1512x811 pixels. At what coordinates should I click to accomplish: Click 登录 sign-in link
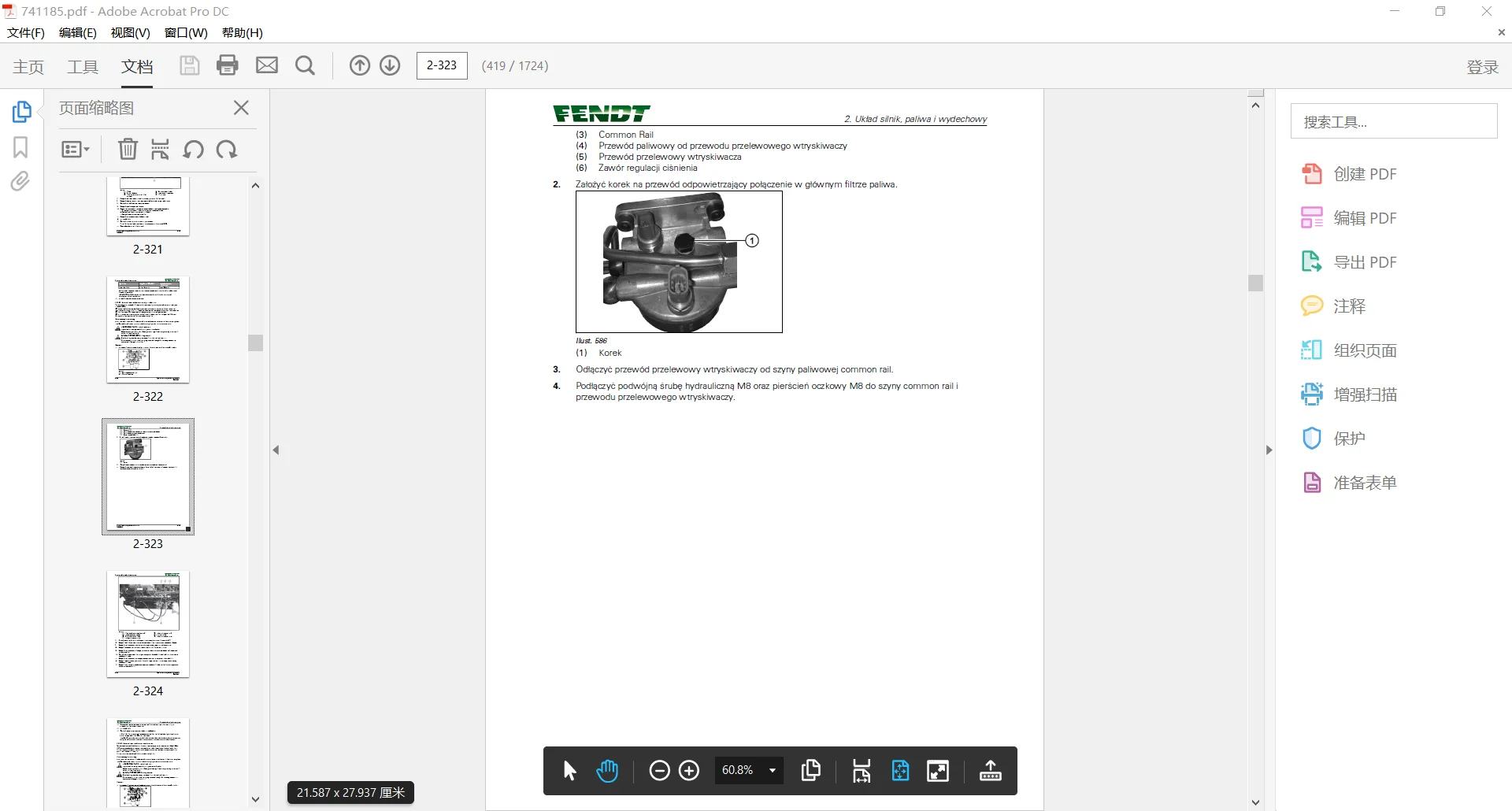pyautogui.click(x=1482, y=67)
